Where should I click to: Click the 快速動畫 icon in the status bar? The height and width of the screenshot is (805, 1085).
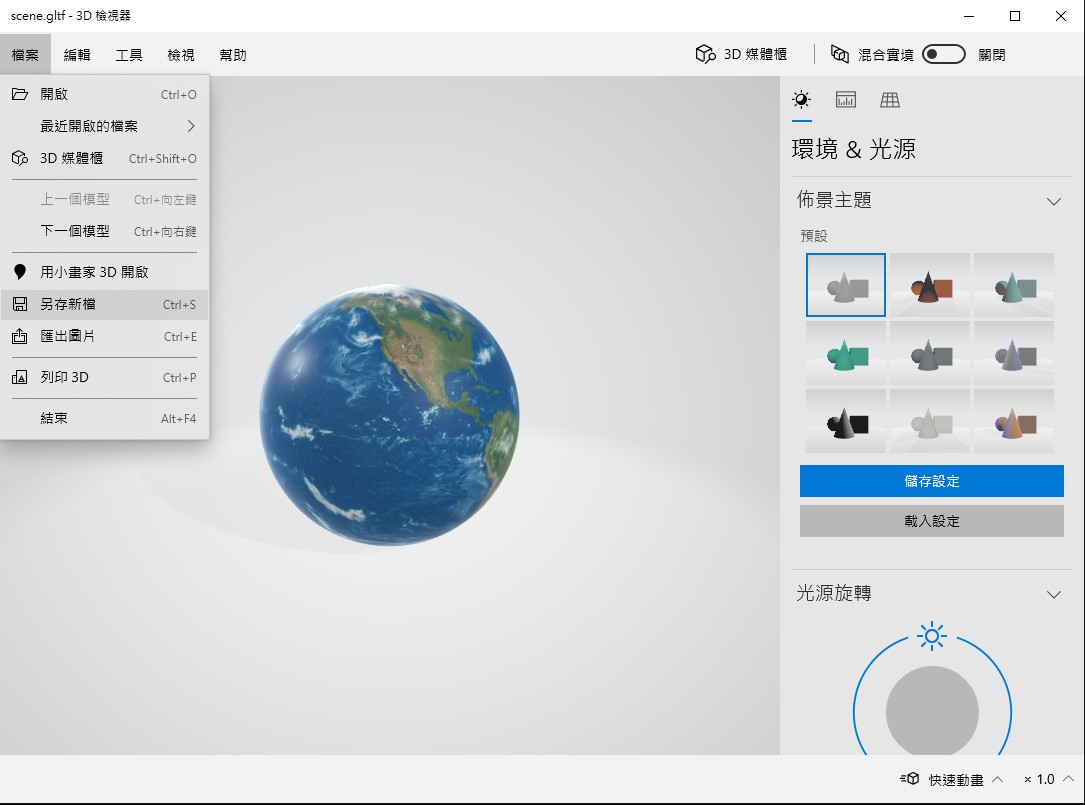pos(909,779)
